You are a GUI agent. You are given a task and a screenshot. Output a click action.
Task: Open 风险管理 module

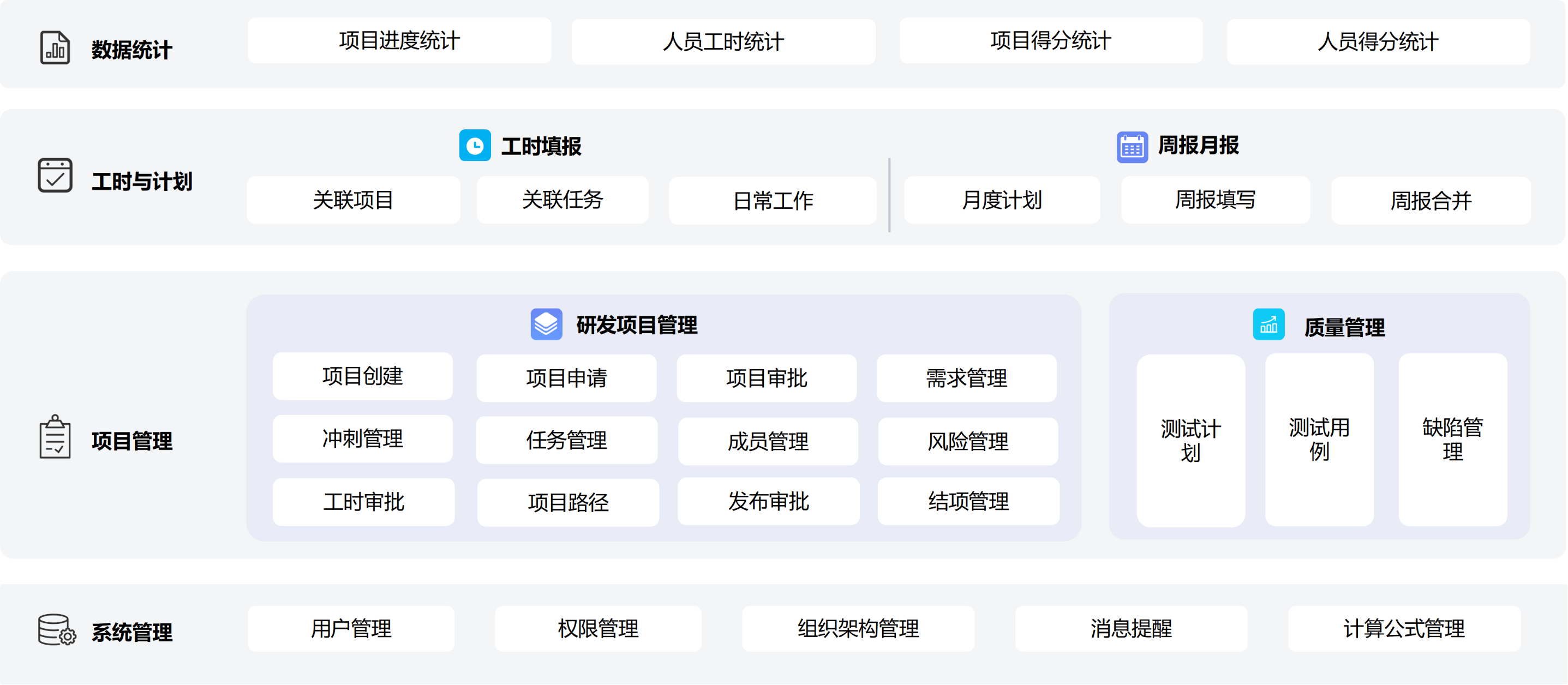tap(968, 442)
